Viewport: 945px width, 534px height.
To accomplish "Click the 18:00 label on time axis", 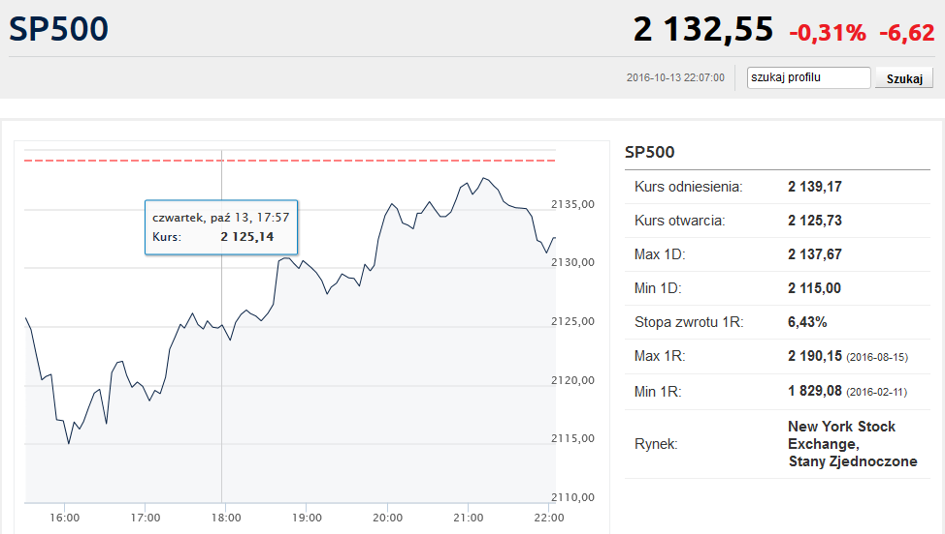I will (226, 517).
